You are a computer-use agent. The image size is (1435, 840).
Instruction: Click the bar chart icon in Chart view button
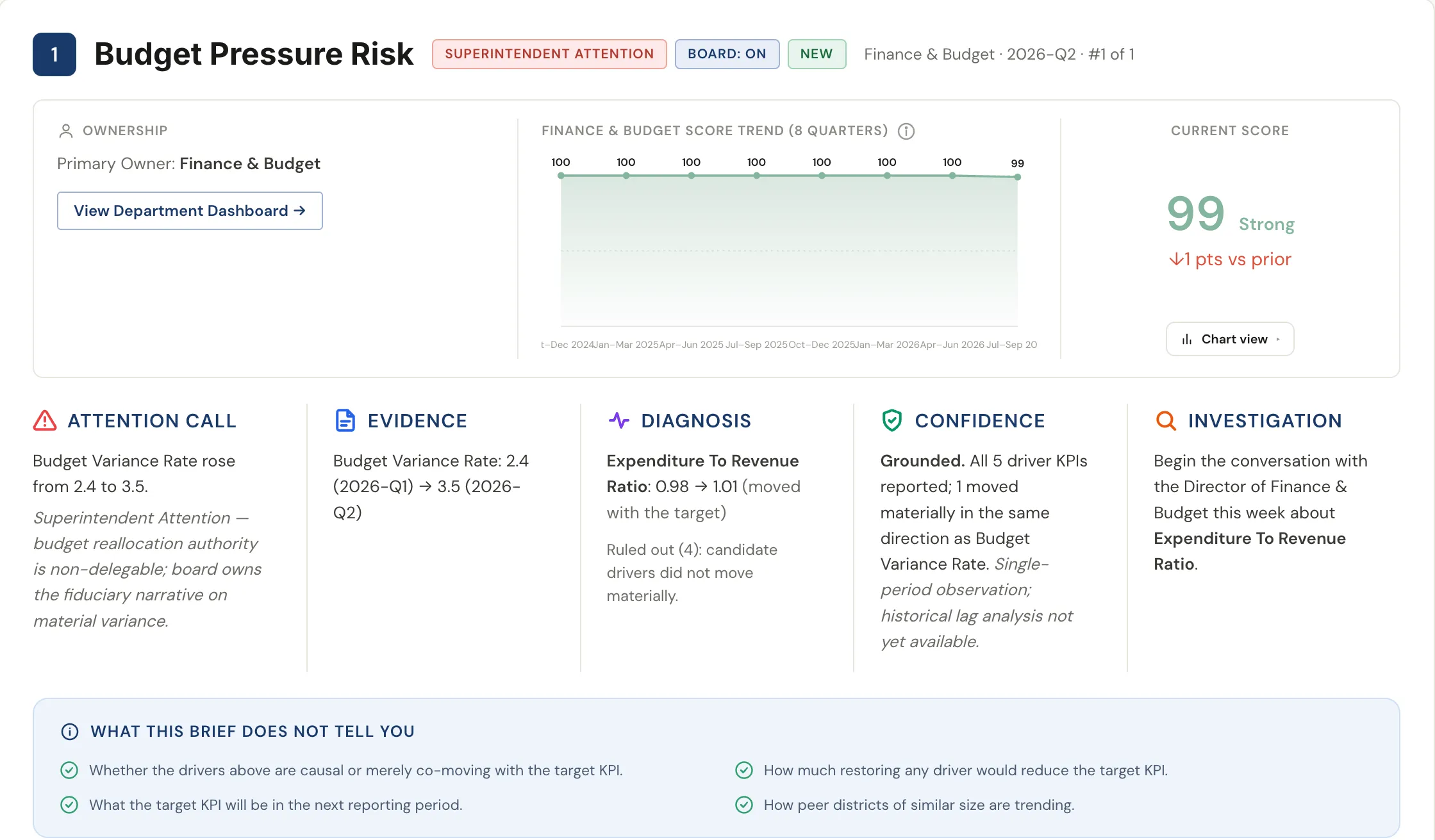pos(1187,339)
